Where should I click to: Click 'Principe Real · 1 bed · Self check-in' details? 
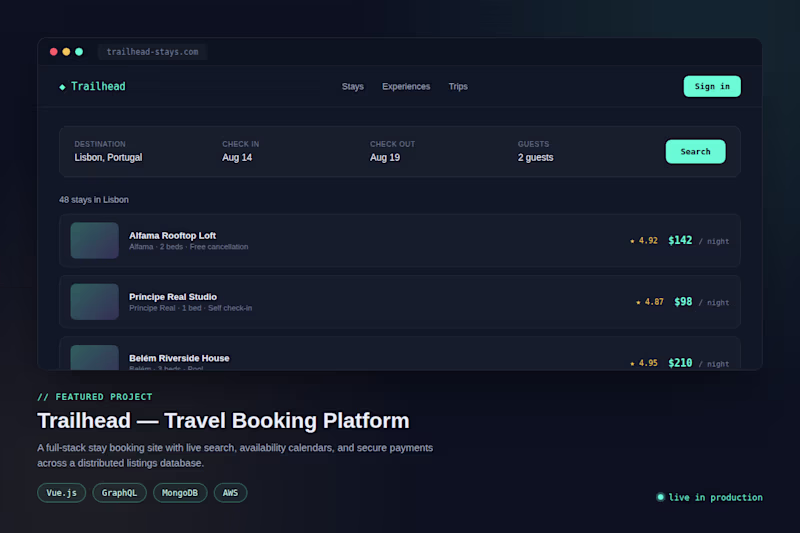(x=190, y=308)
